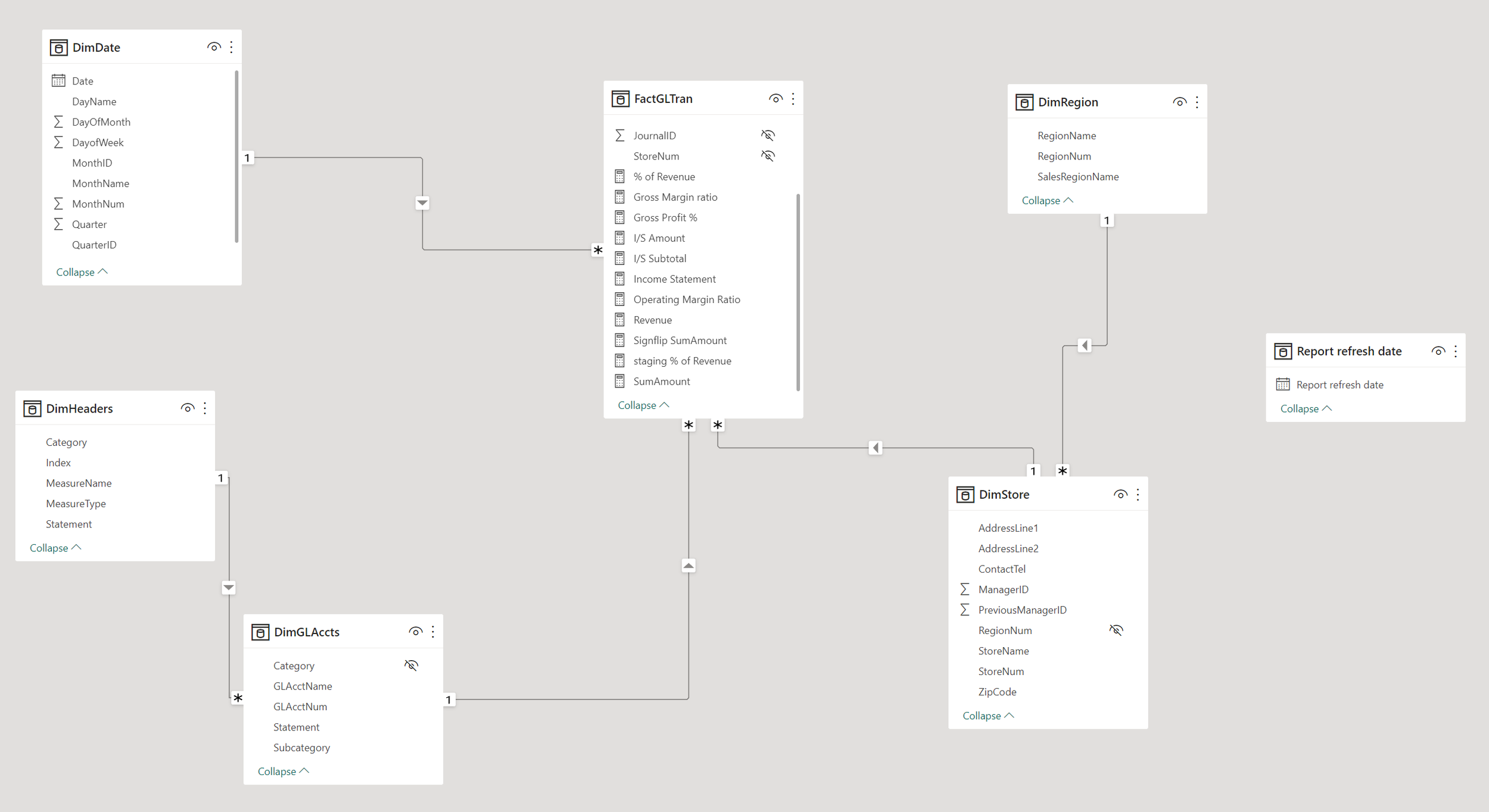This screenshot has width=1489, height=812.
Task: Collapse the DimStore table
Action: (988, 716)
